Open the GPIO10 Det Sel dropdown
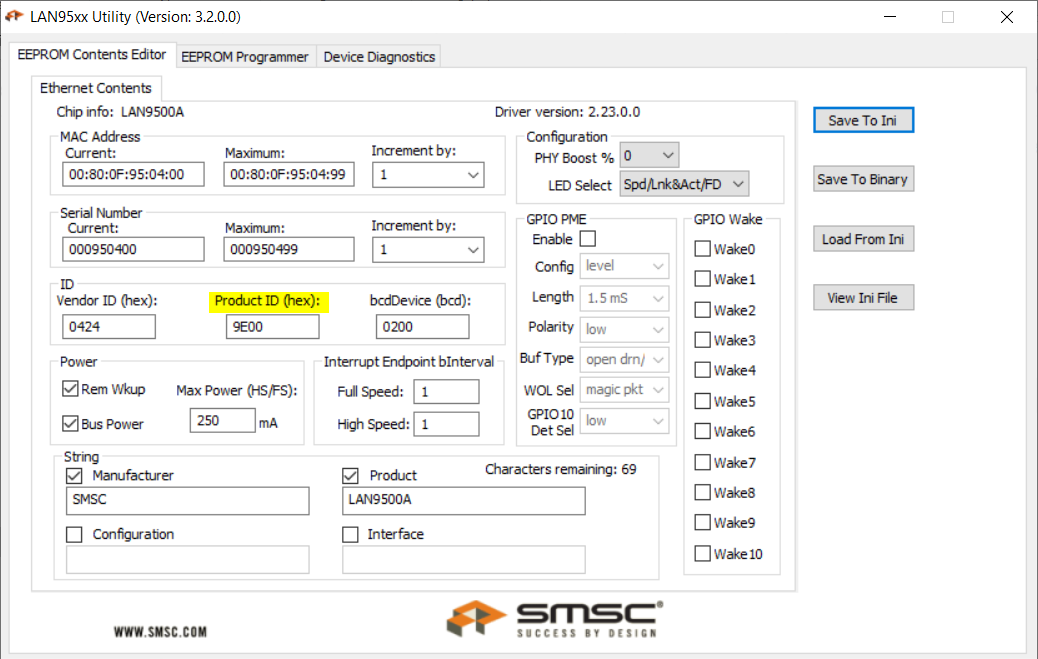 click(x=624, y=421)
